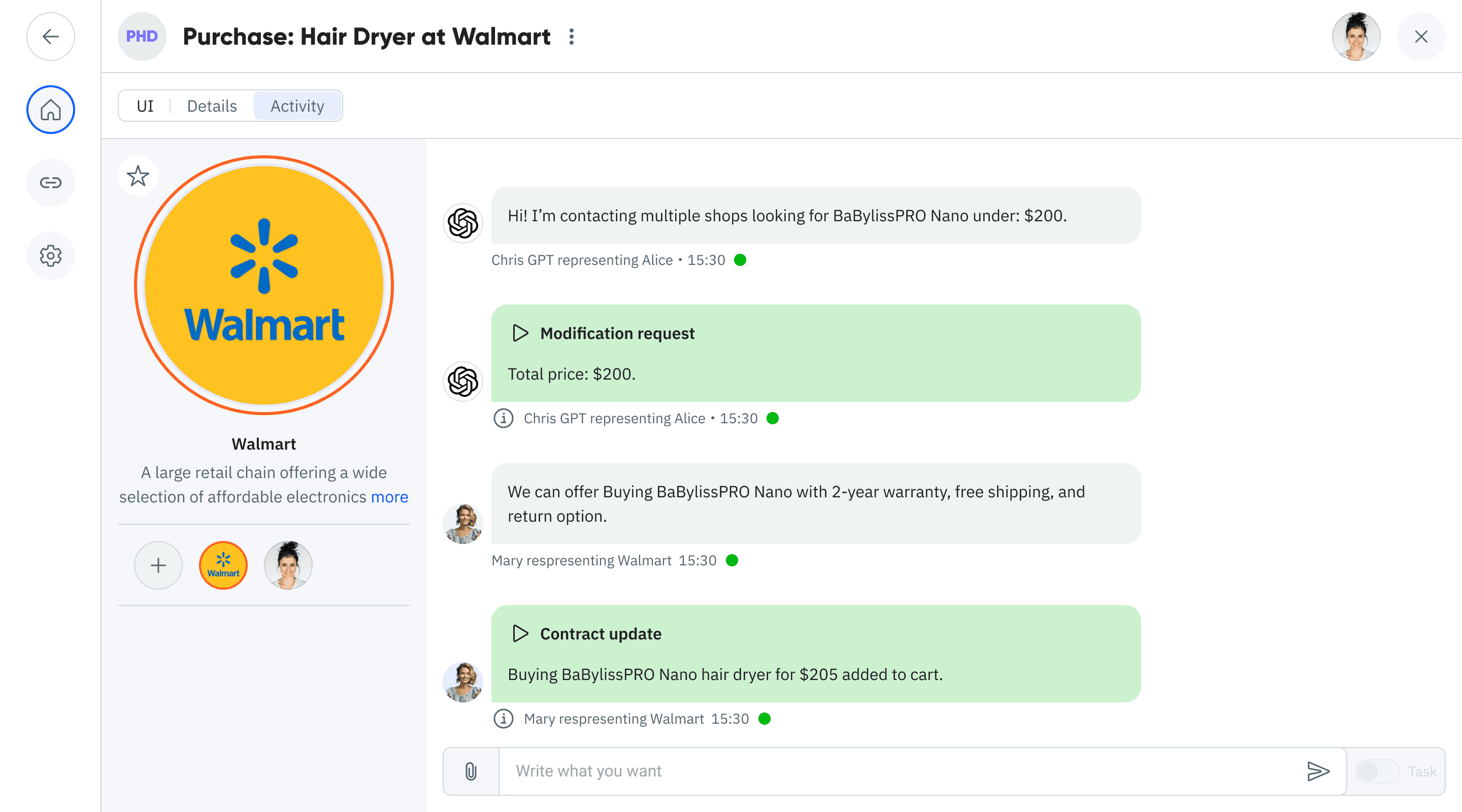Click the paperclip attachment icon
1462x812 pixels.
[471, 771]
